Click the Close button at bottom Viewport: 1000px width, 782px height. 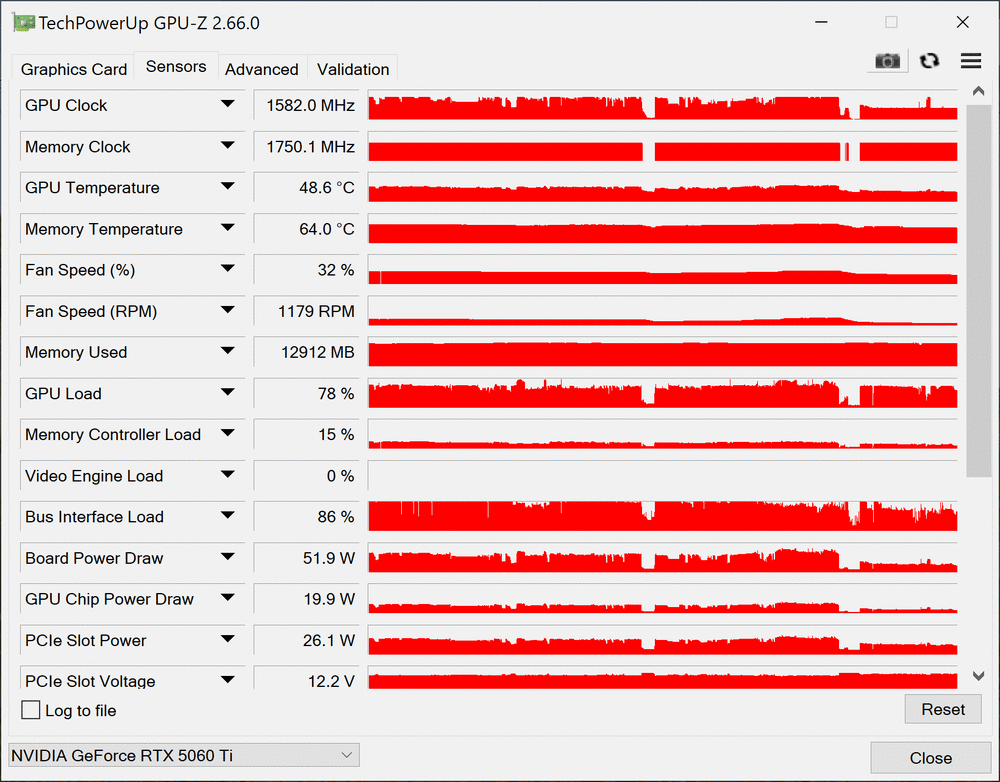(x=930, y=758)
